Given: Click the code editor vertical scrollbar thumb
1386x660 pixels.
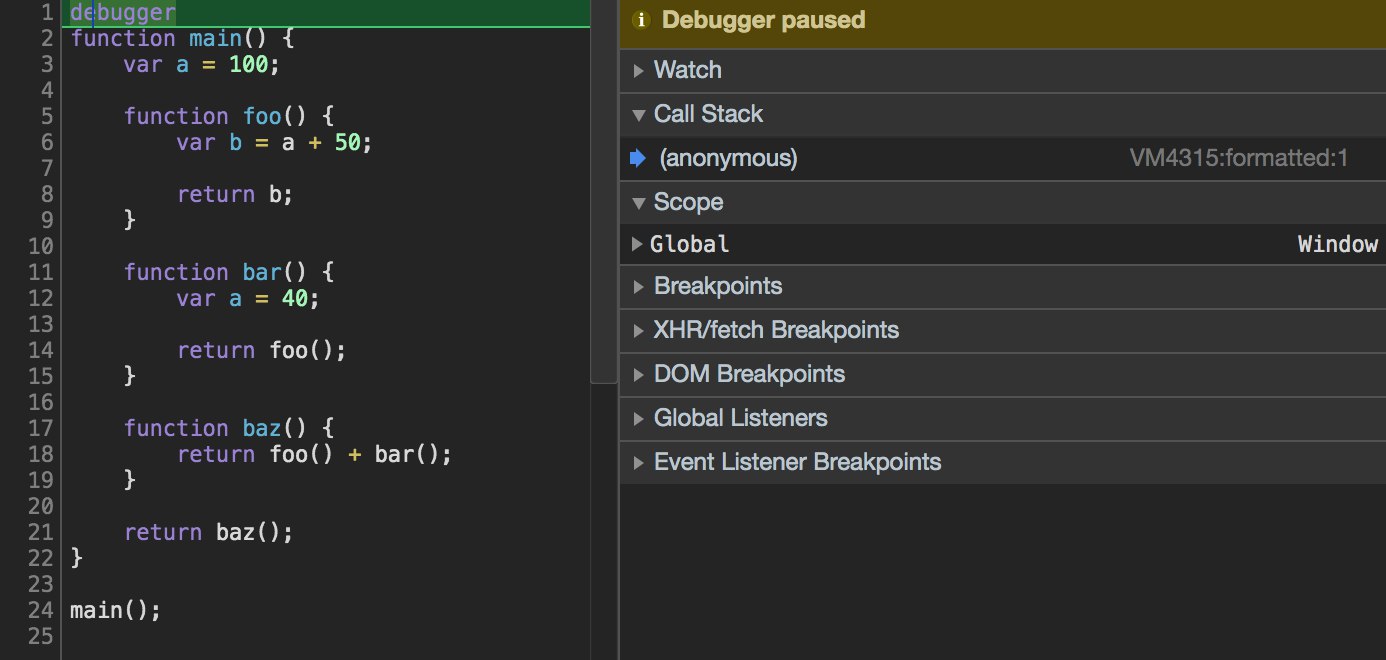Looking at the screenshot, I should [604, 191].
